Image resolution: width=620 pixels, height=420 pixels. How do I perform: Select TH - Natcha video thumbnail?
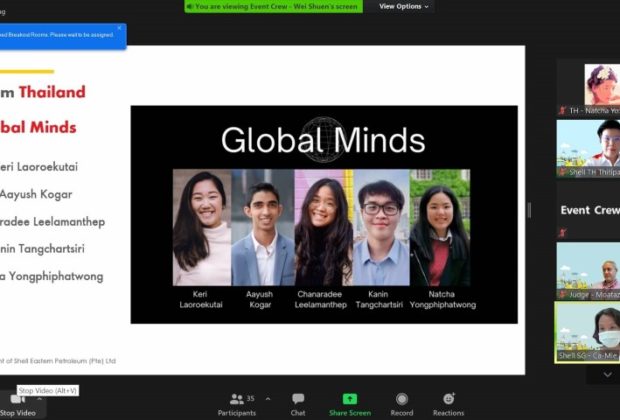pyautogui.click(x=588, y=88)
